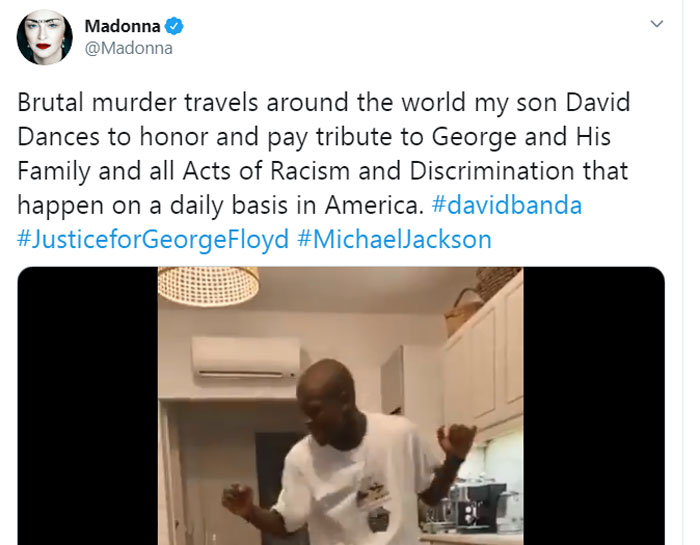
Task: Click the video's left black bar
Action: 88,406
